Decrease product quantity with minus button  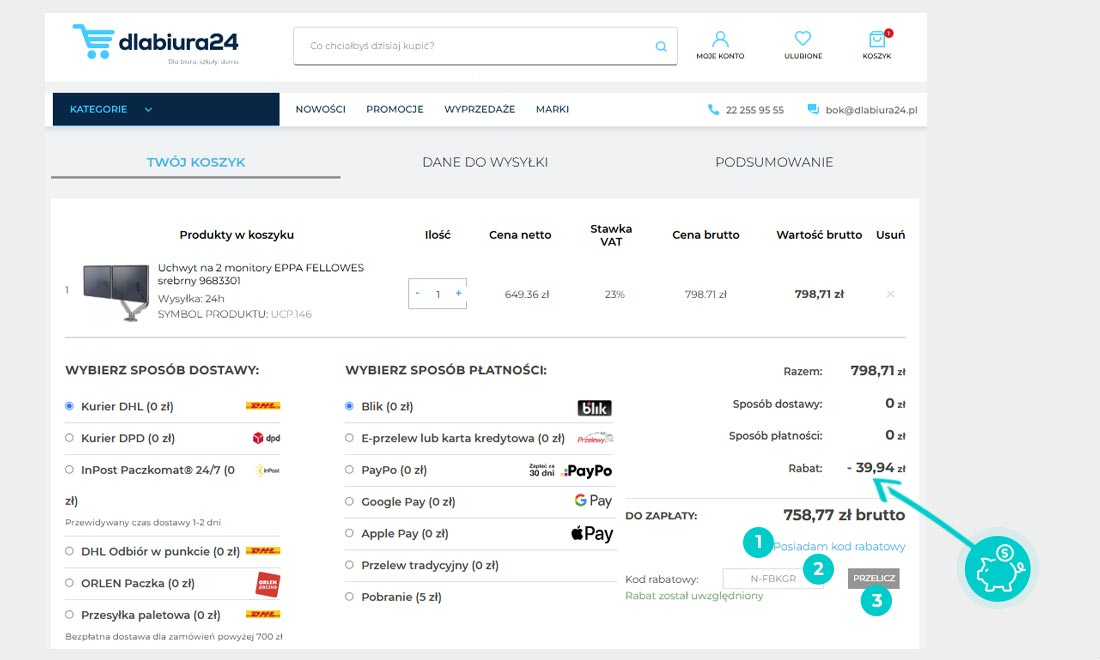point(417,294)
